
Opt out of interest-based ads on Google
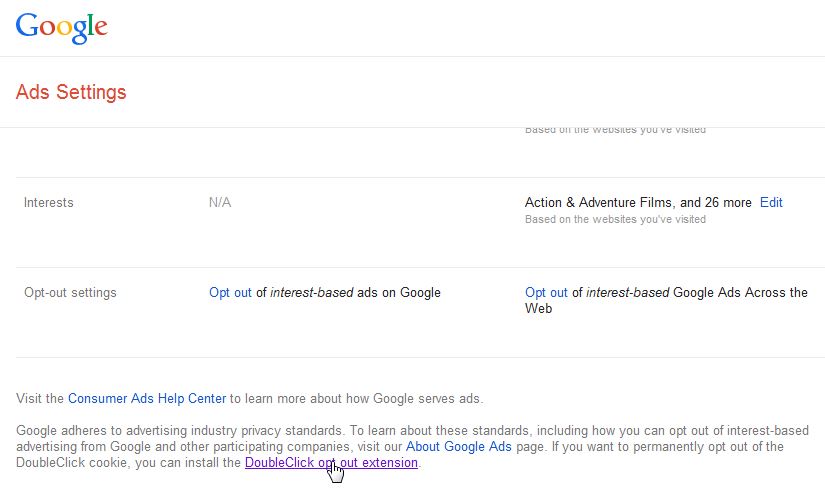(230, 293)
